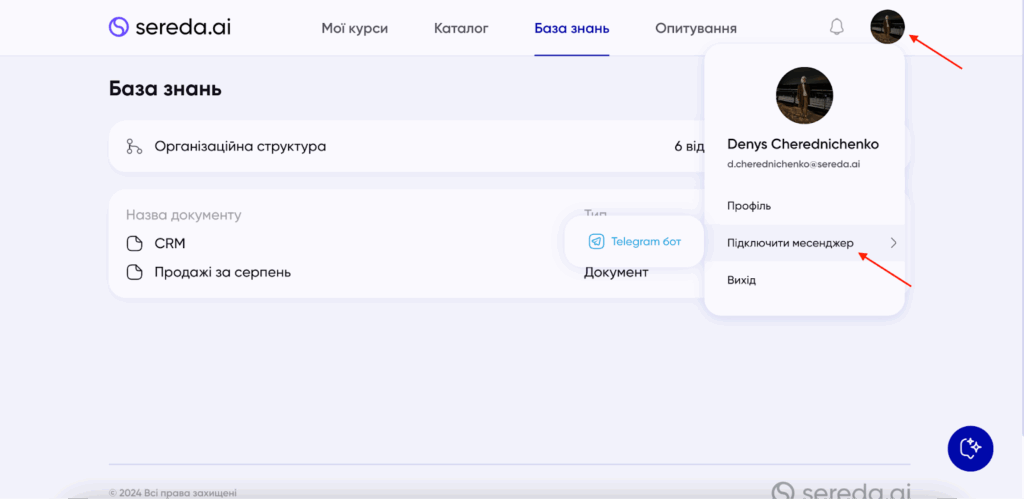
Task: Open notifications bell icon
Action: pos(837,27)
